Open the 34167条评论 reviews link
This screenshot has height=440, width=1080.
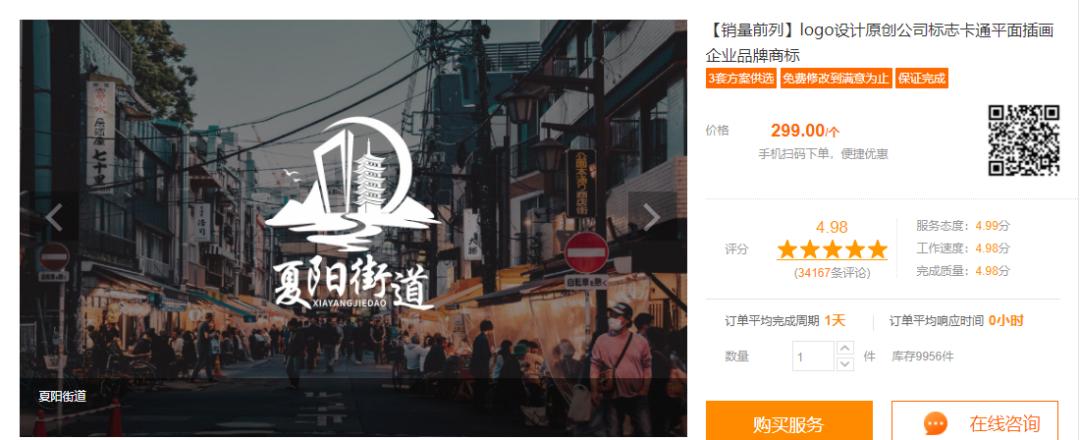(832, 273)
